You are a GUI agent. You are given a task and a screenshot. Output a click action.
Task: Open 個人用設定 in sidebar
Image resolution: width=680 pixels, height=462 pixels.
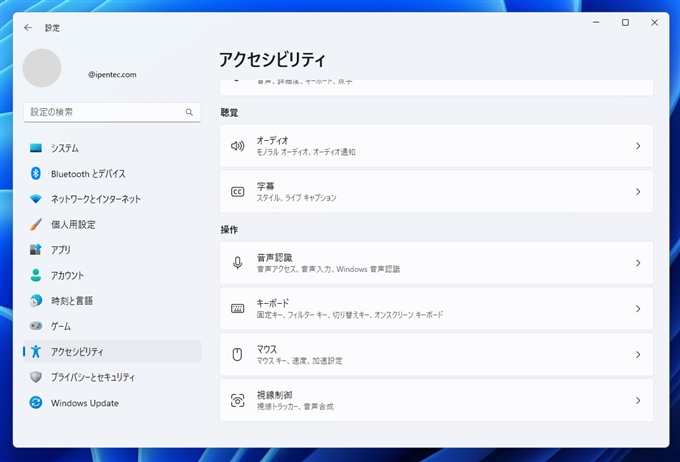[x=112, y=224]
